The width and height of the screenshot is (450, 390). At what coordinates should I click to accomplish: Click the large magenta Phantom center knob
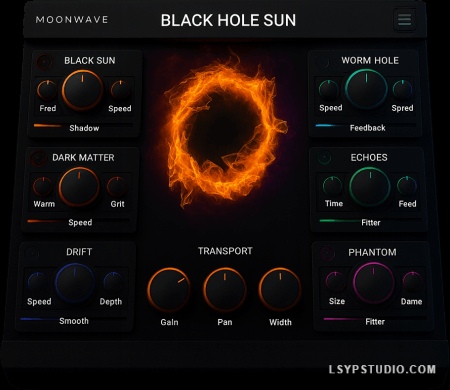pyautogui.click(x=373, y=283)
